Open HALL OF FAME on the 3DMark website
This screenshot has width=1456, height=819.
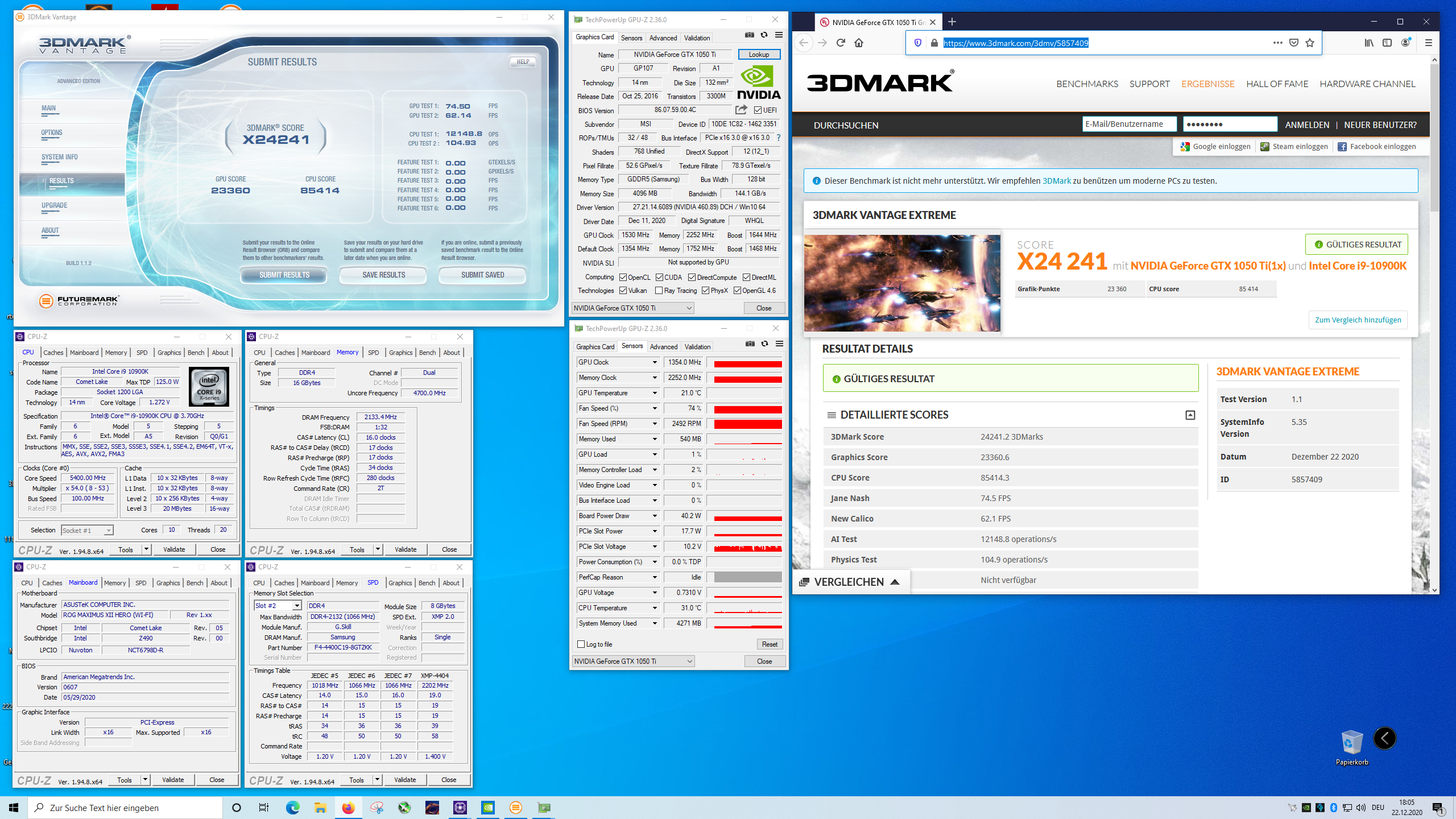pos(1277,84)
